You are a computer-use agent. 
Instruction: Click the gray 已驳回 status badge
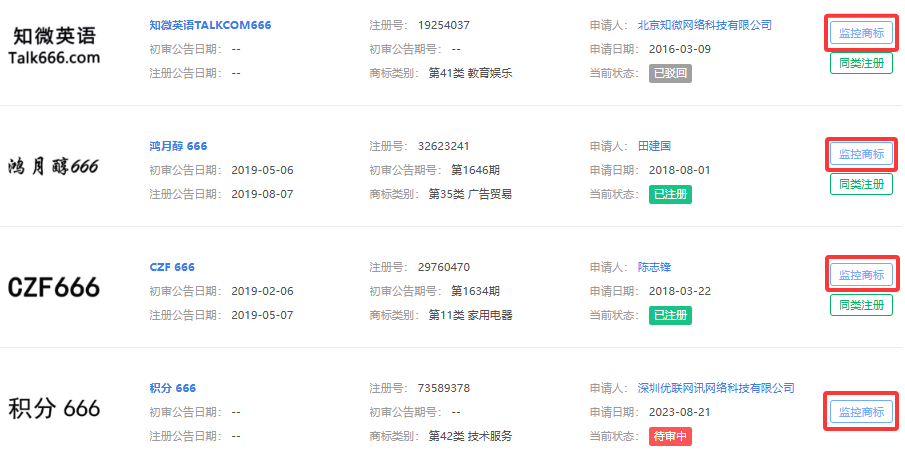coord(670,73)
